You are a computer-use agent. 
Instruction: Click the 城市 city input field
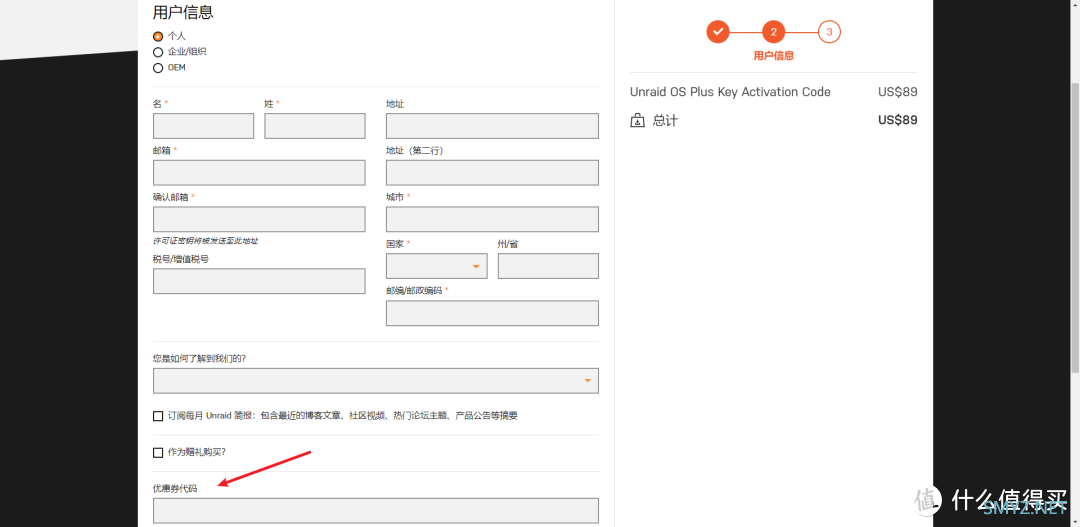pos(492,219)
